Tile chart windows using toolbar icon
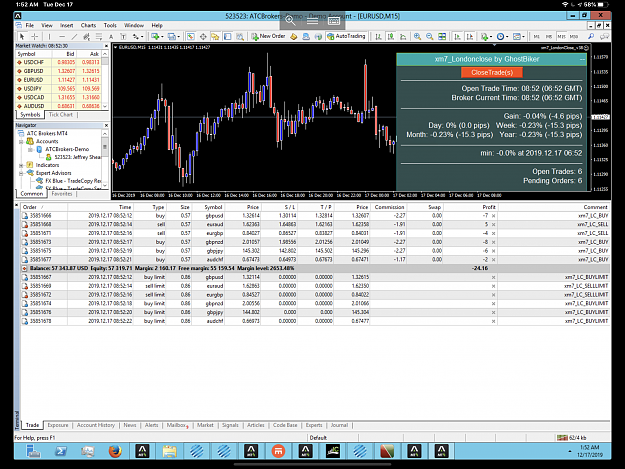Viewport: 625px width, 469px height. pyautogui.click(x=442, y=37)
